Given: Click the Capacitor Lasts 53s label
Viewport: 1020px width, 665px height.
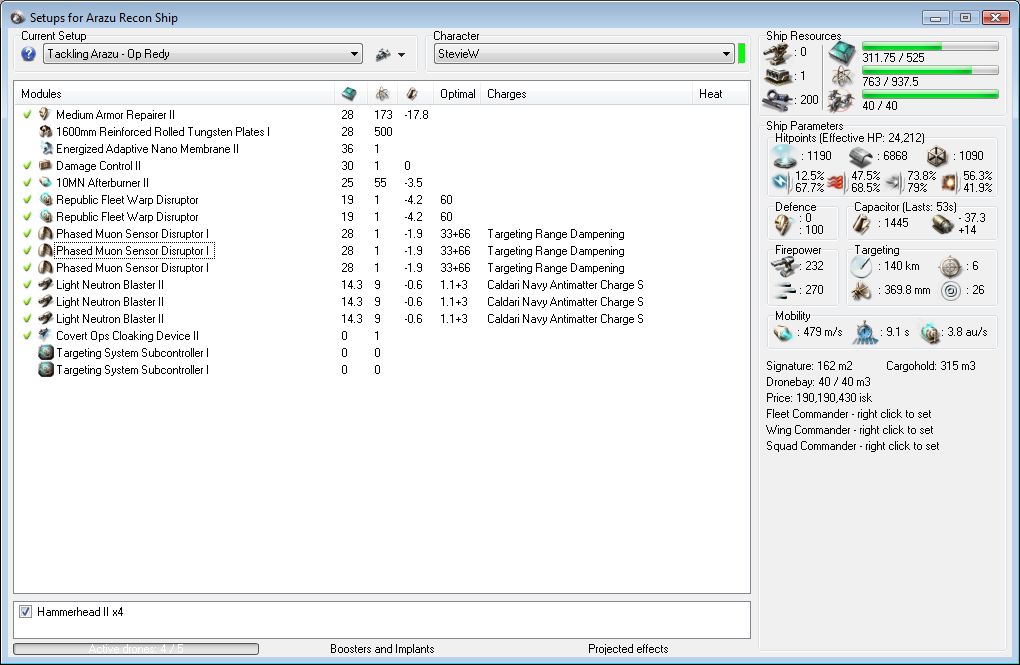Looking at the screenshot, I should [x=905, y=207].
